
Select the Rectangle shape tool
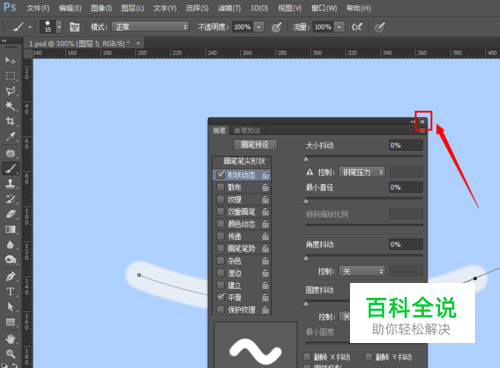tap(10, 322)
